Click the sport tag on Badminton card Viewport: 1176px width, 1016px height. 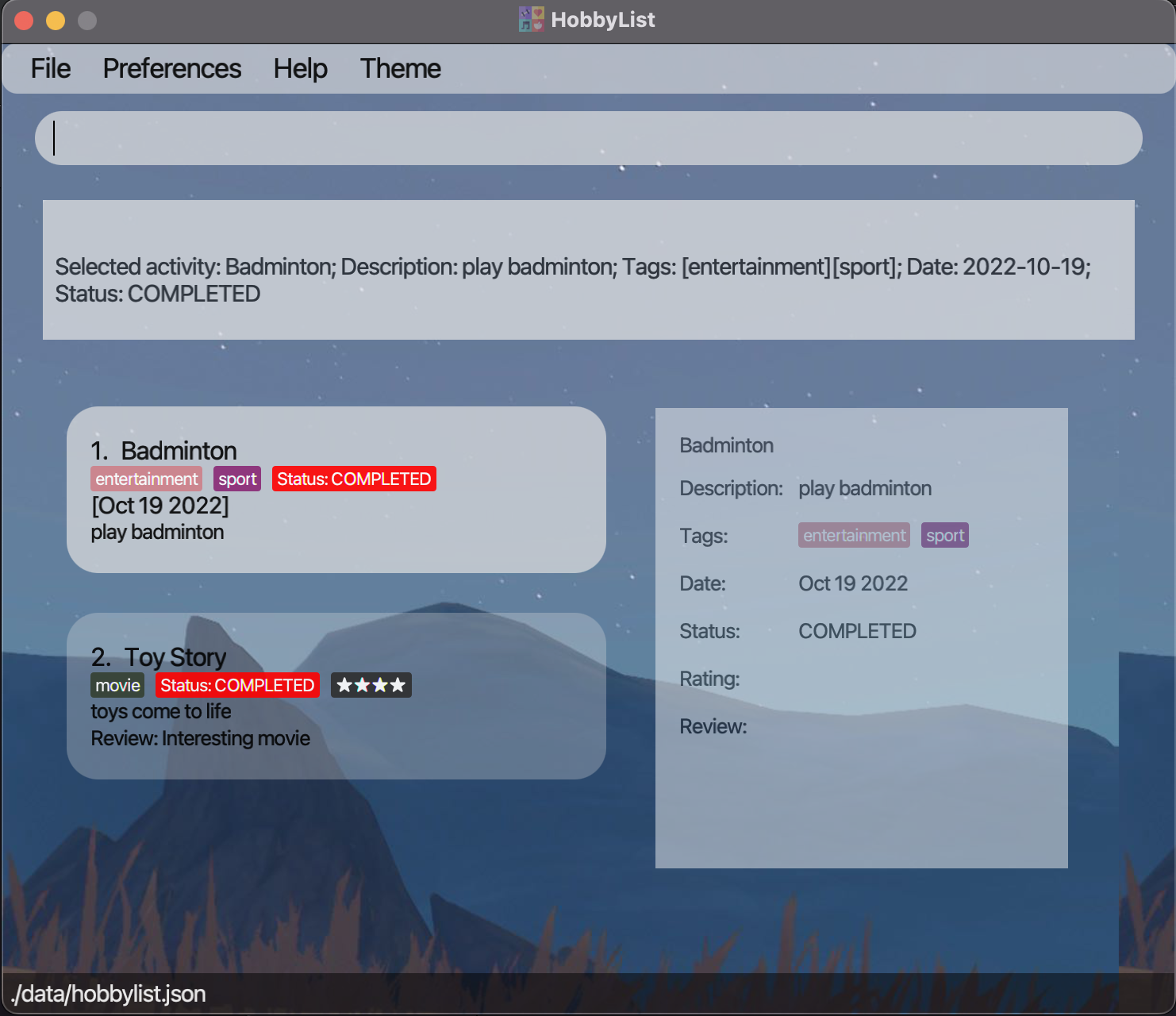[x=237, y=479]
